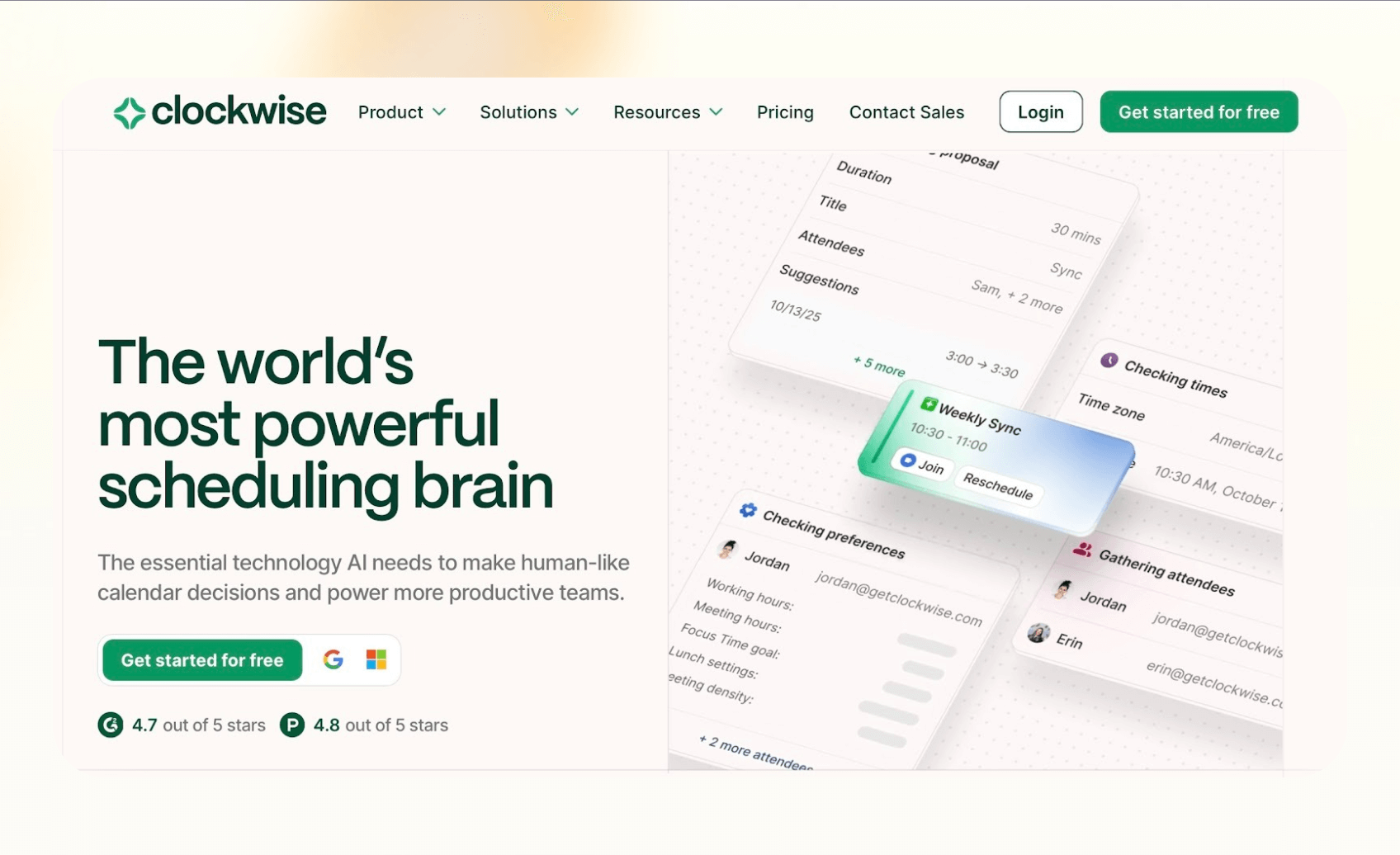Click the G2 rating badge icon

point(111,725)
